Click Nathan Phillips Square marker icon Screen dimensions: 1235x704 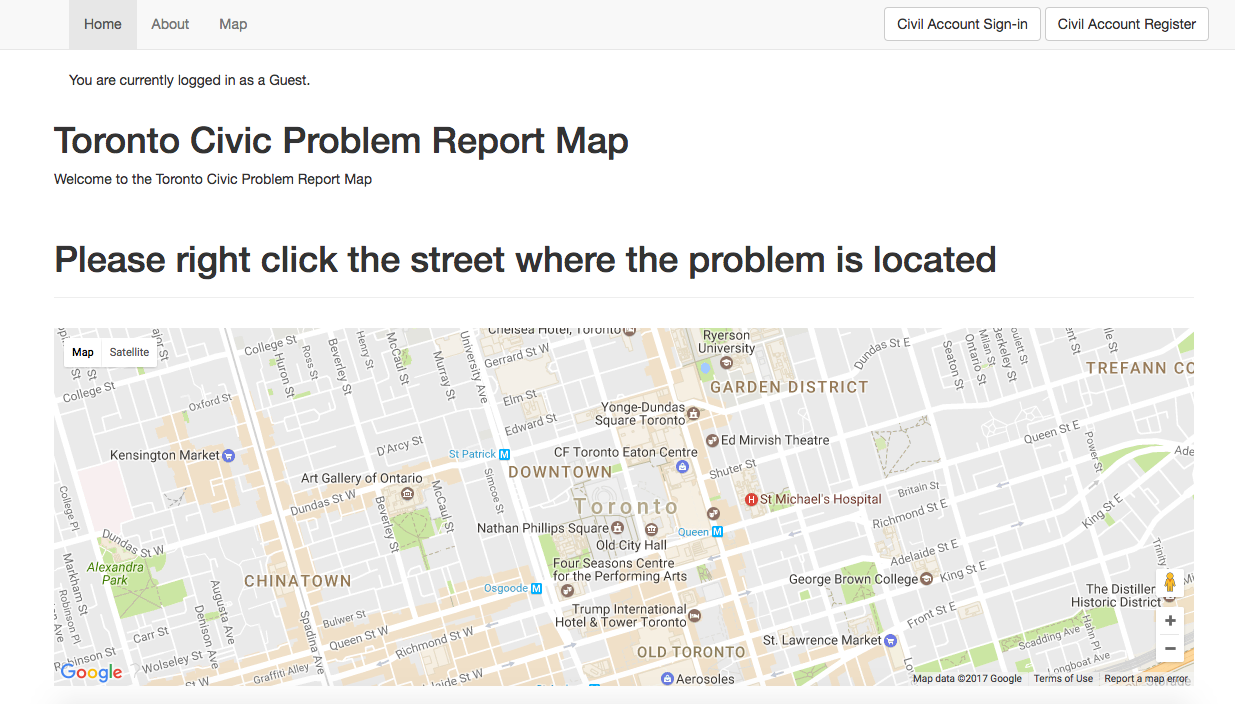point(618,528)
